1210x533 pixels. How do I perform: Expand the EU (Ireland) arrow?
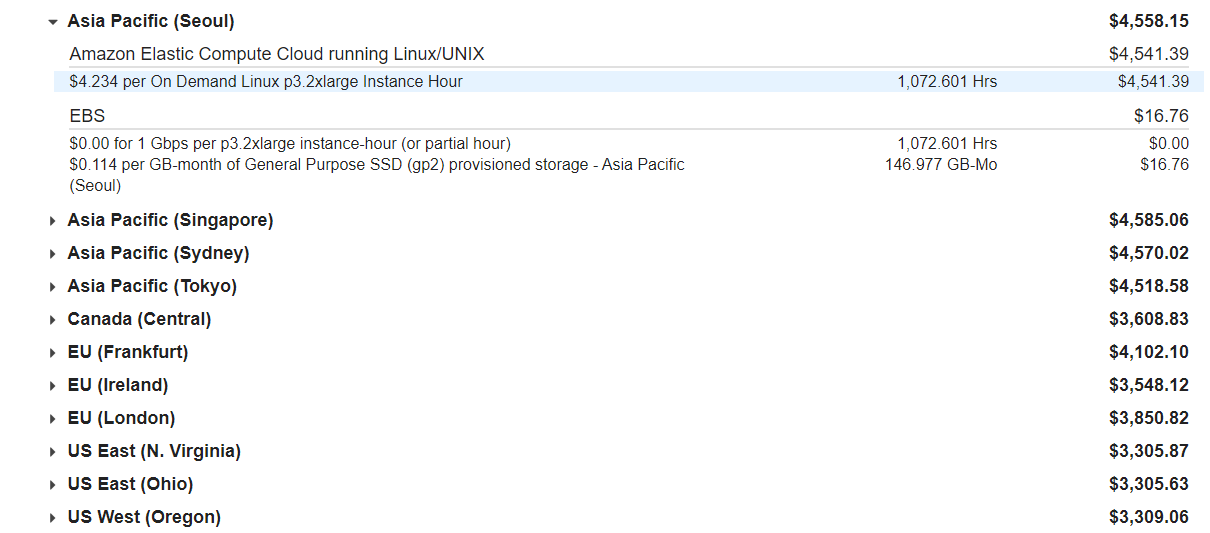[53, 386]
